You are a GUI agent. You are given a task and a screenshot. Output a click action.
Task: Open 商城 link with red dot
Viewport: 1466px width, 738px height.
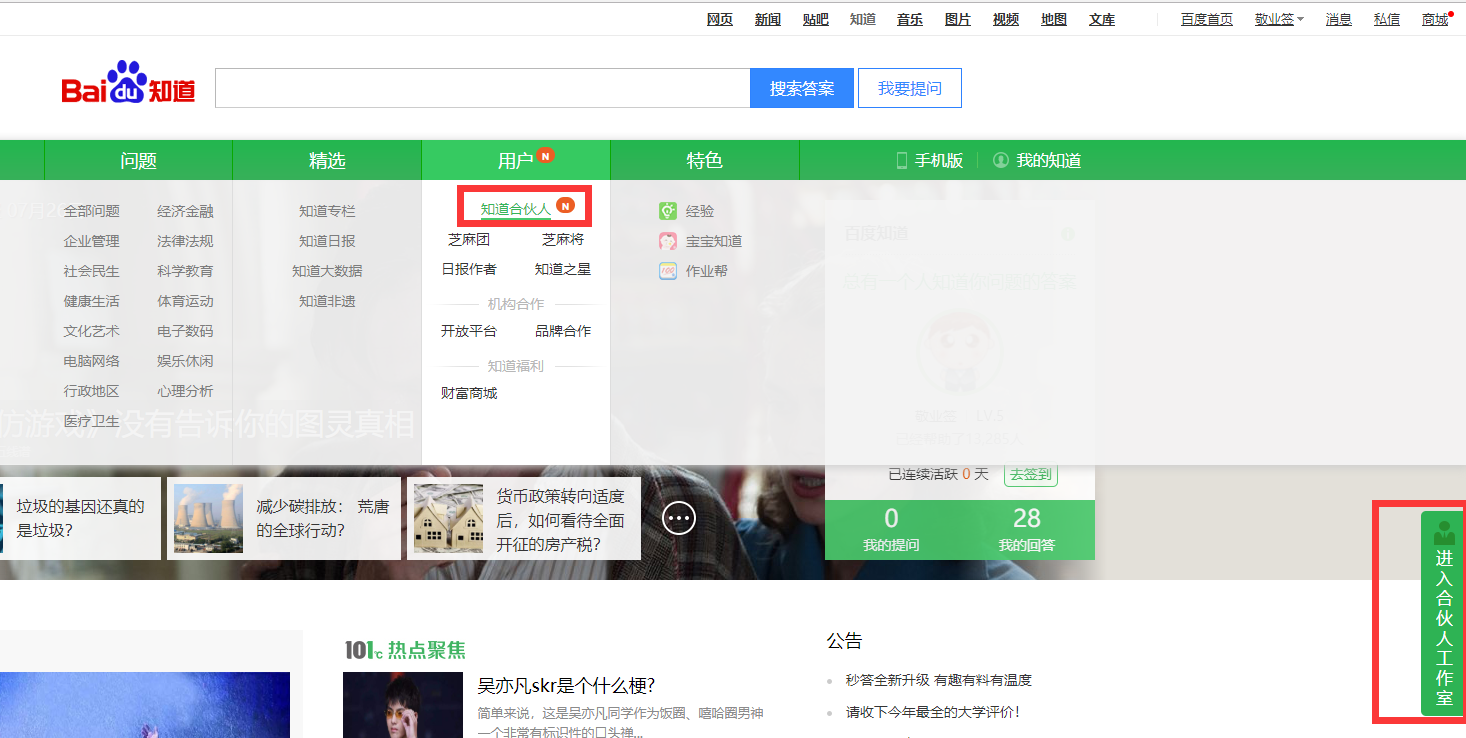(x=1435, y=19)
